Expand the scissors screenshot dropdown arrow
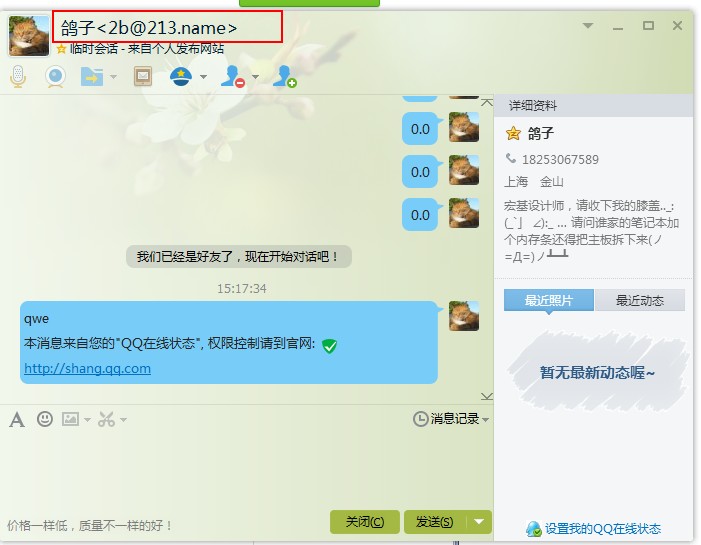Image resolution: width=701 pixels, height=545 pixels. 123,419
